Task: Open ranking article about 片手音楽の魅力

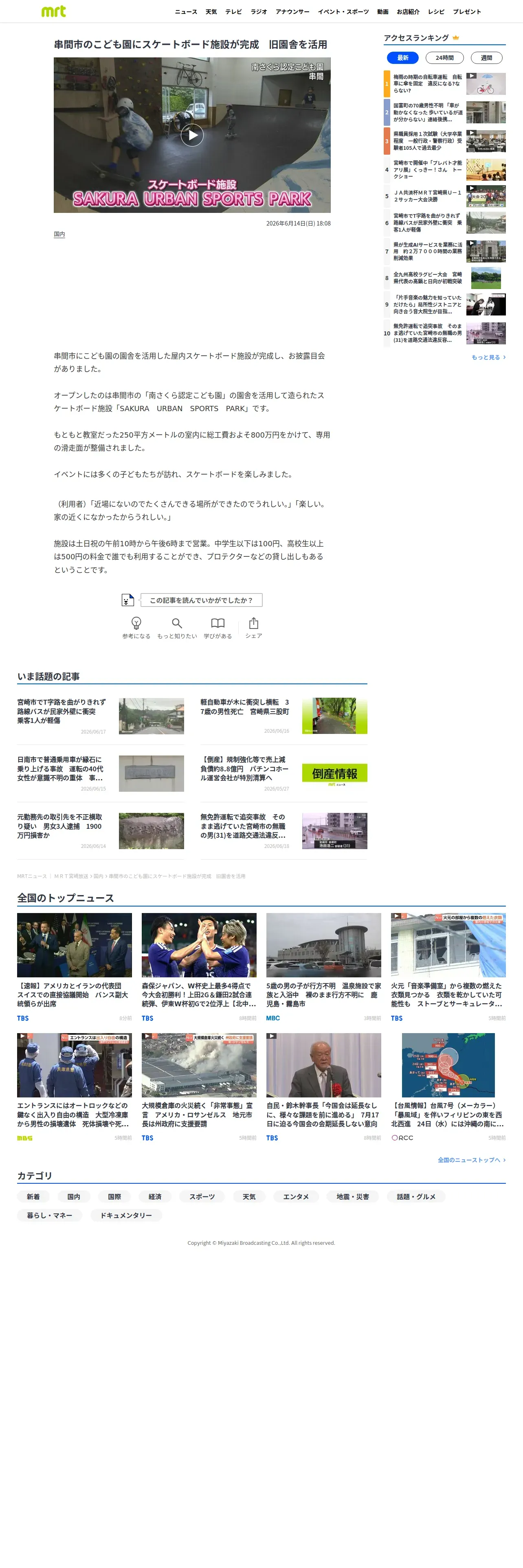Action: (x=427, y=304)
